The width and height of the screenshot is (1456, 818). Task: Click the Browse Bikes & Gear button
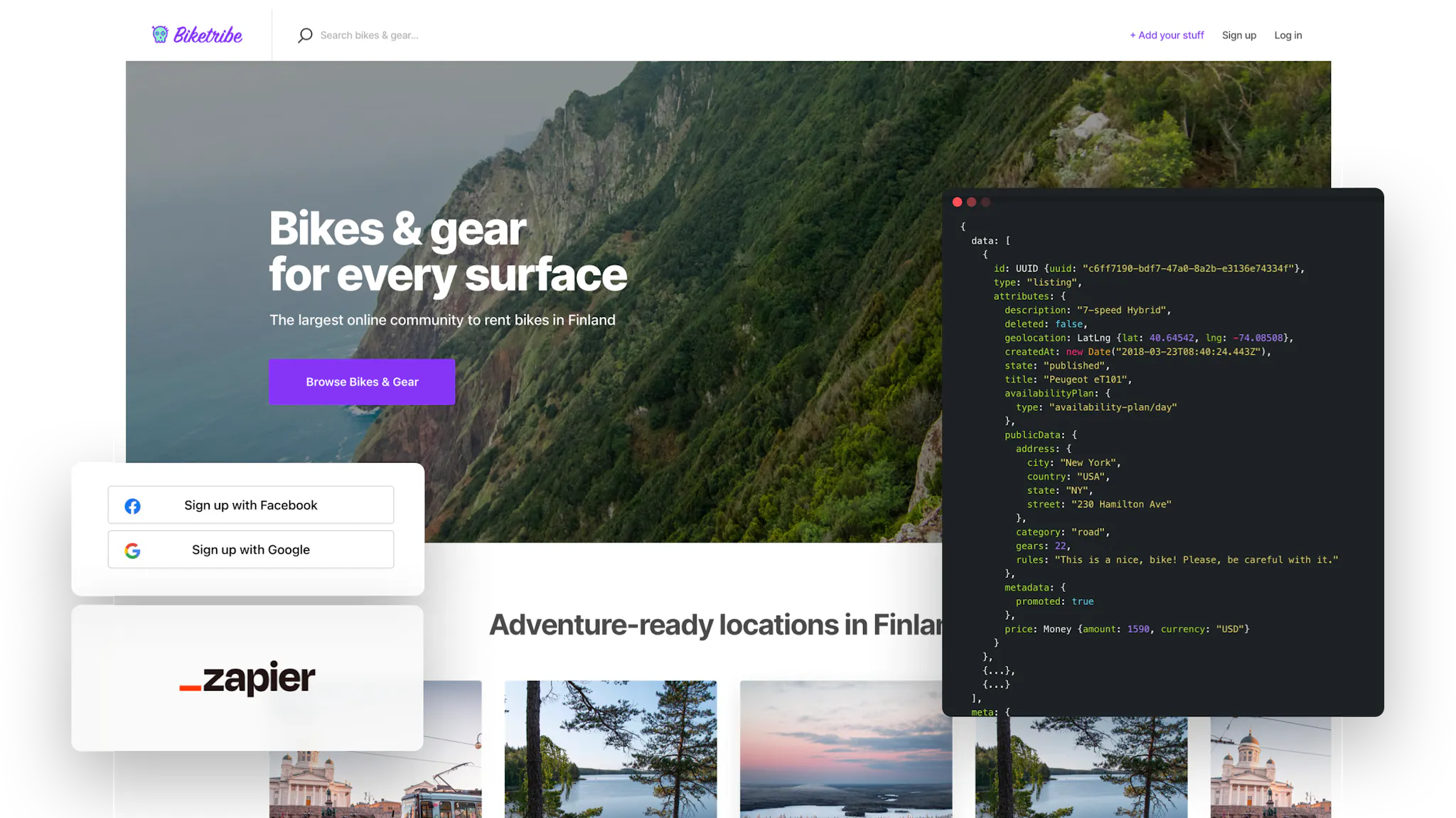(362, 382)
